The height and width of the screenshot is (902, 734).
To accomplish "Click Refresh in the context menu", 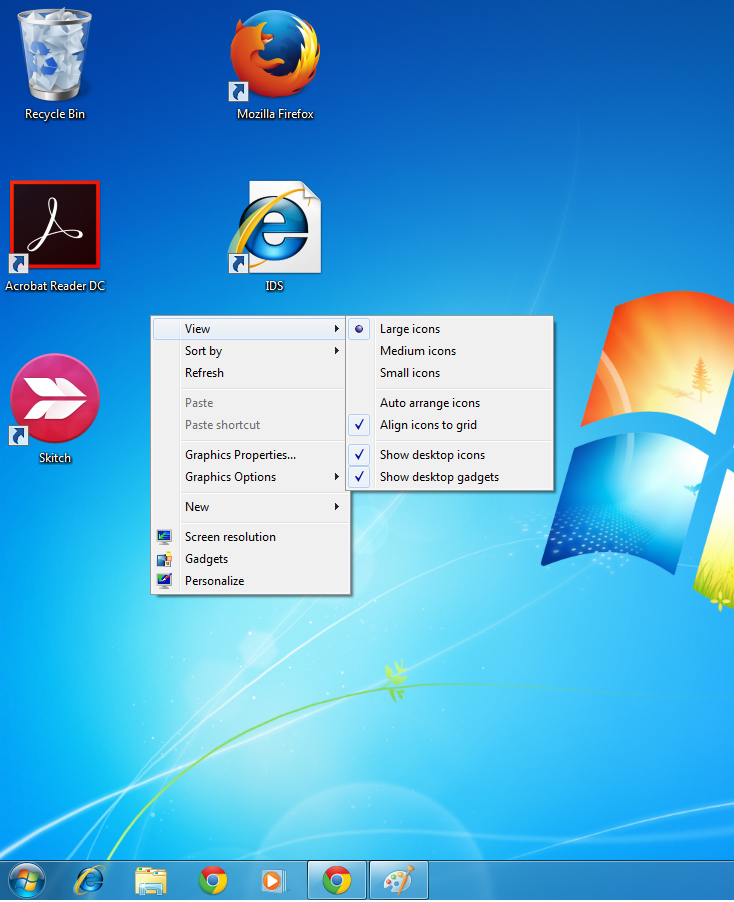I will point(249,373).
